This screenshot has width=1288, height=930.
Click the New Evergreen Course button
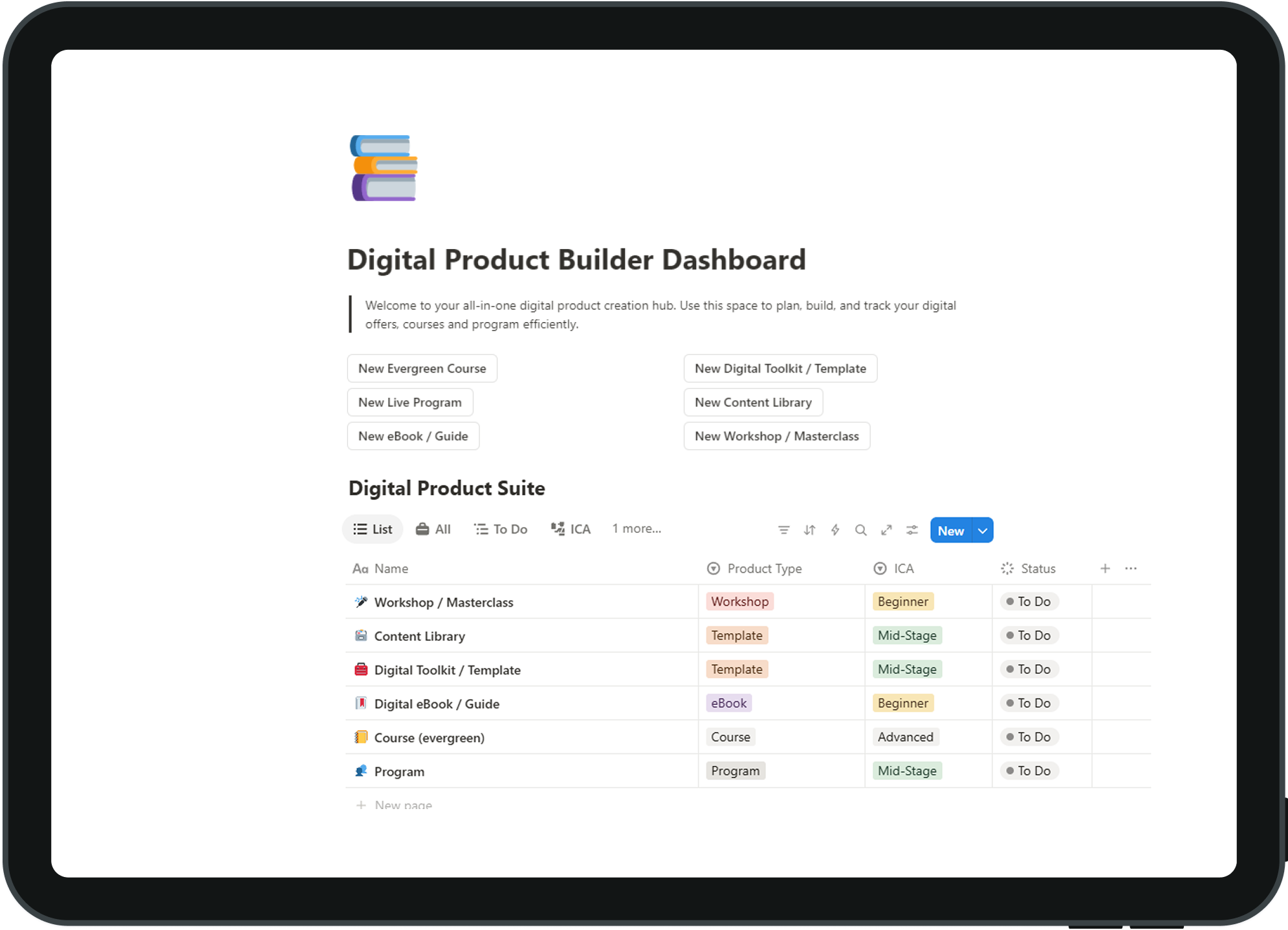[422, 369]
